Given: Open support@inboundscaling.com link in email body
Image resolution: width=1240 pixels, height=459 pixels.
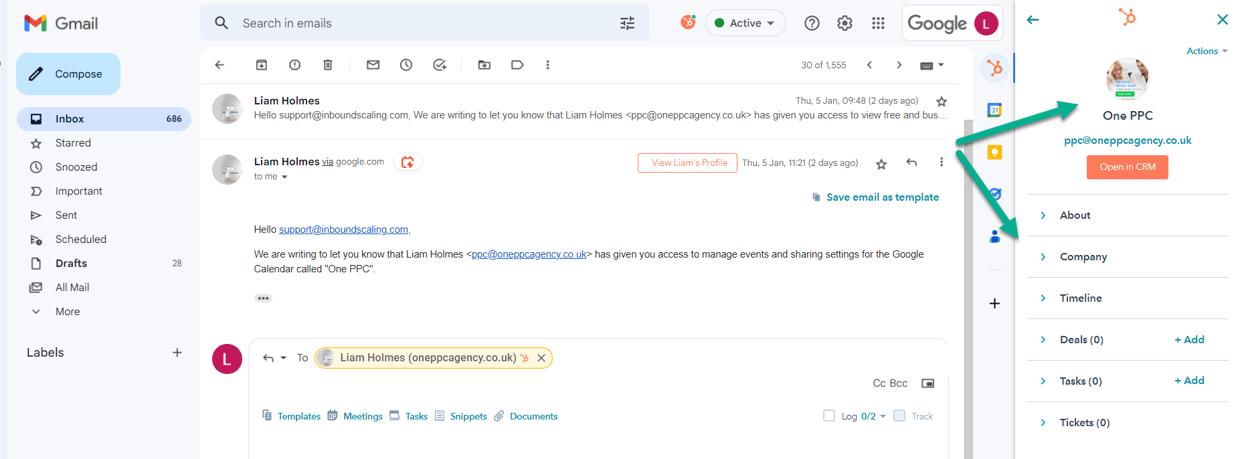Looking at the screenshot, I should click(344, 230).
